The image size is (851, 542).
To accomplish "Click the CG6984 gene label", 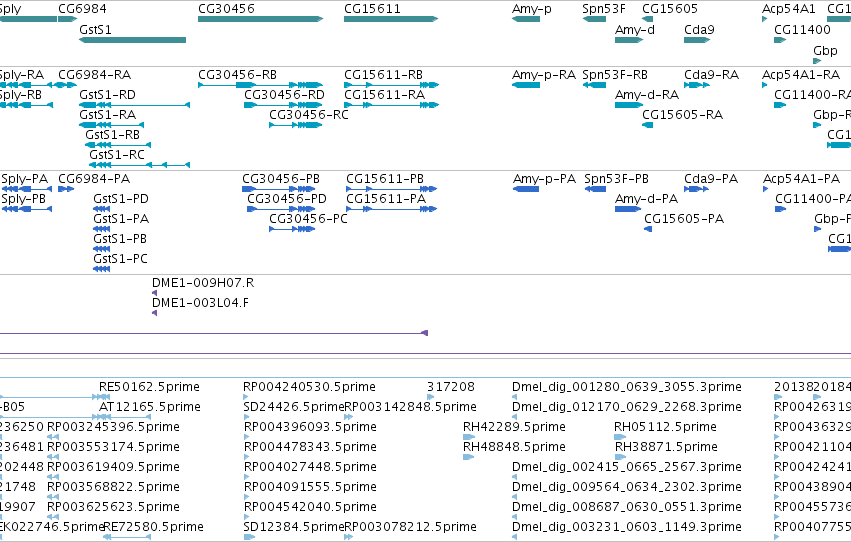I will tap(82, 9).
